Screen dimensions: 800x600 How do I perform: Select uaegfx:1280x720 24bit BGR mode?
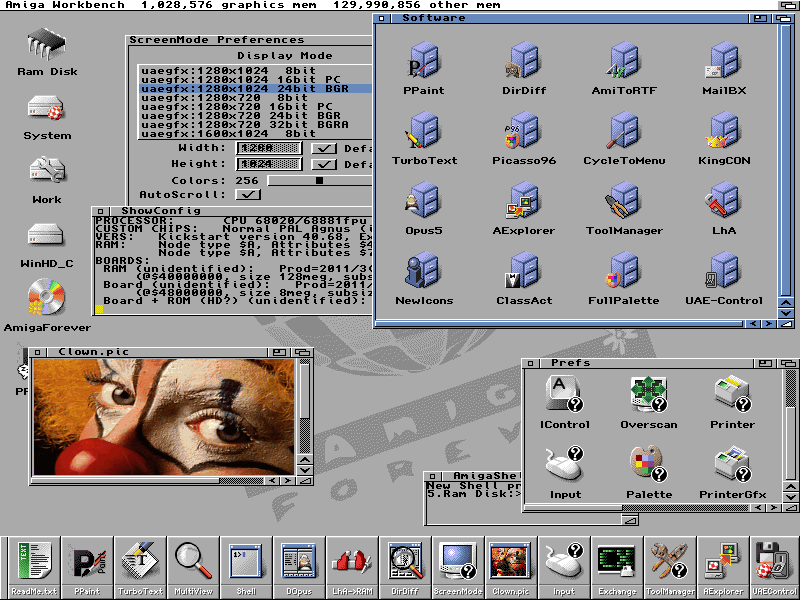256,116
